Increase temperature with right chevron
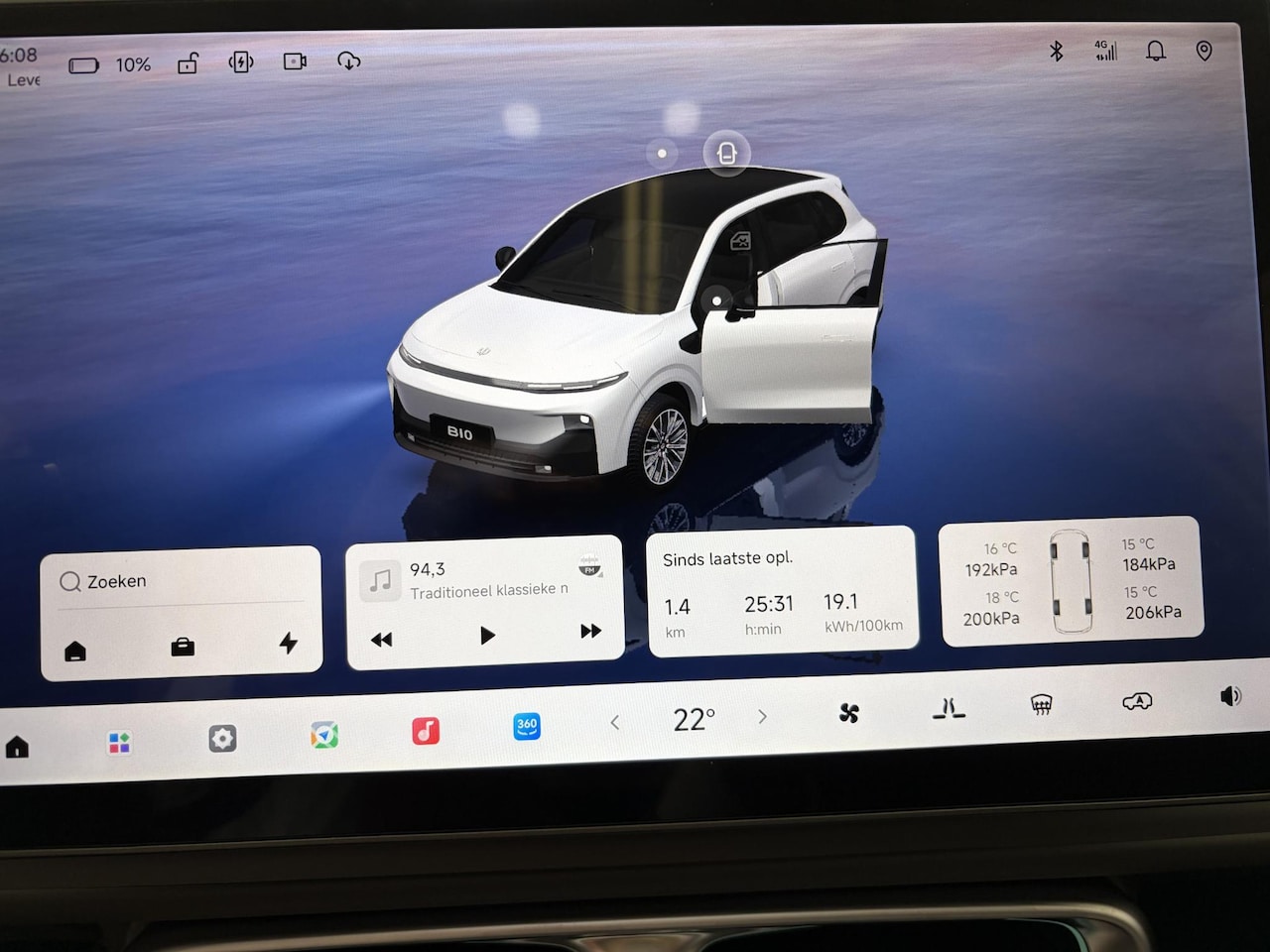The width and height of the screenshot is (1270, 952). coord(762,716)
